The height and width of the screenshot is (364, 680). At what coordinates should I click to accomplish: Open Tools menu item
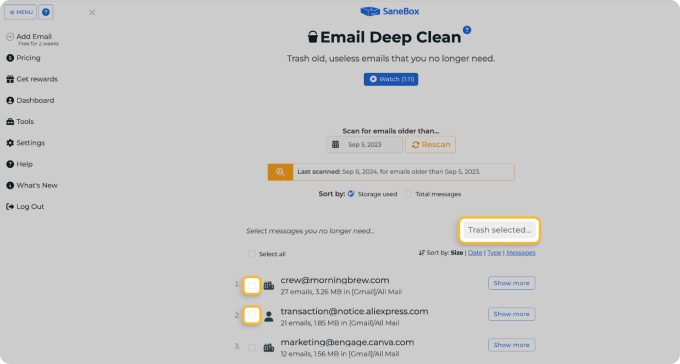click(25, 121)
